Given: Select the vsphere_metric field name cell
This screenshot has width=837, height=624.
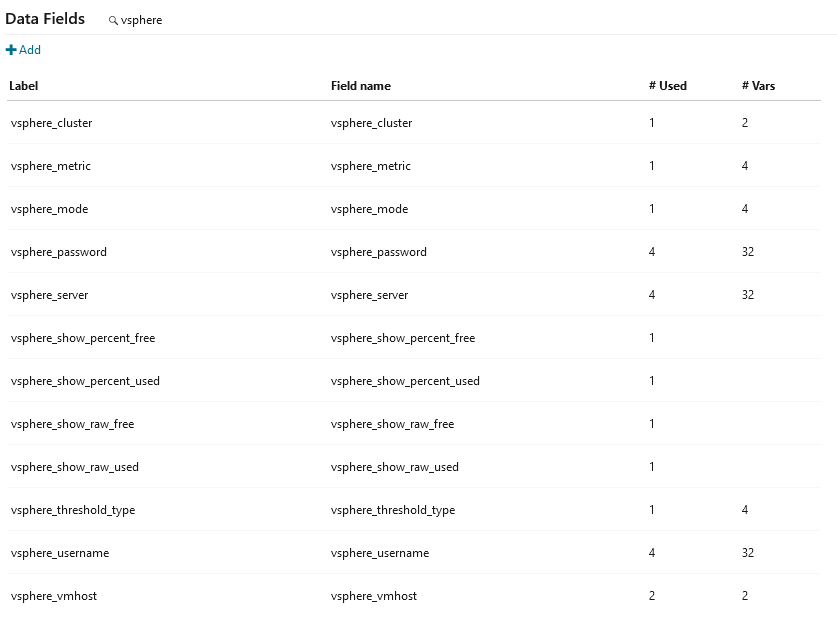Looking at the screenshot, I should (x=371, y=166).
